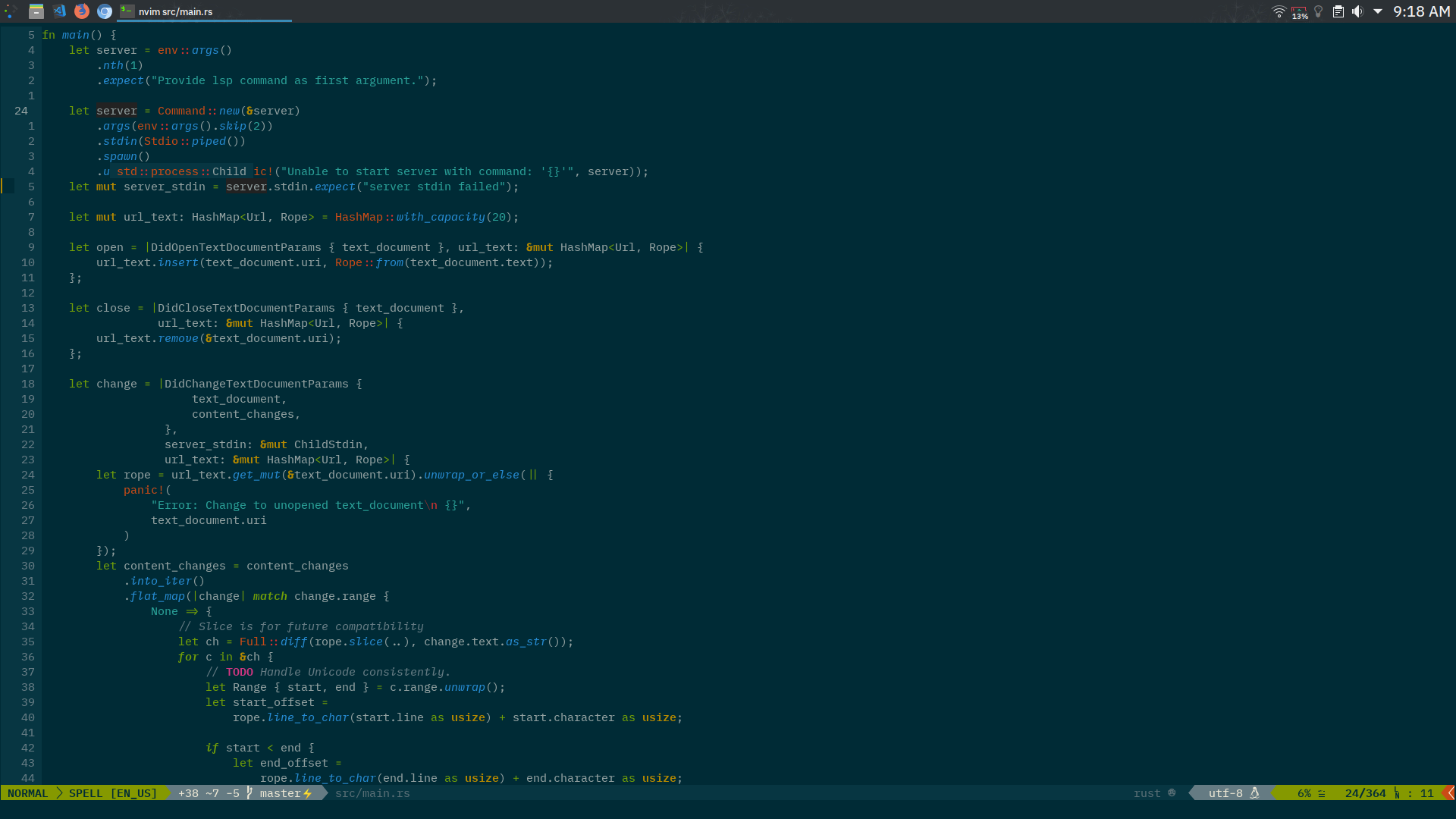Click the 9:18 AM clock
Viewport: 1456px width, 819px height.
[x=1421, y=11]
